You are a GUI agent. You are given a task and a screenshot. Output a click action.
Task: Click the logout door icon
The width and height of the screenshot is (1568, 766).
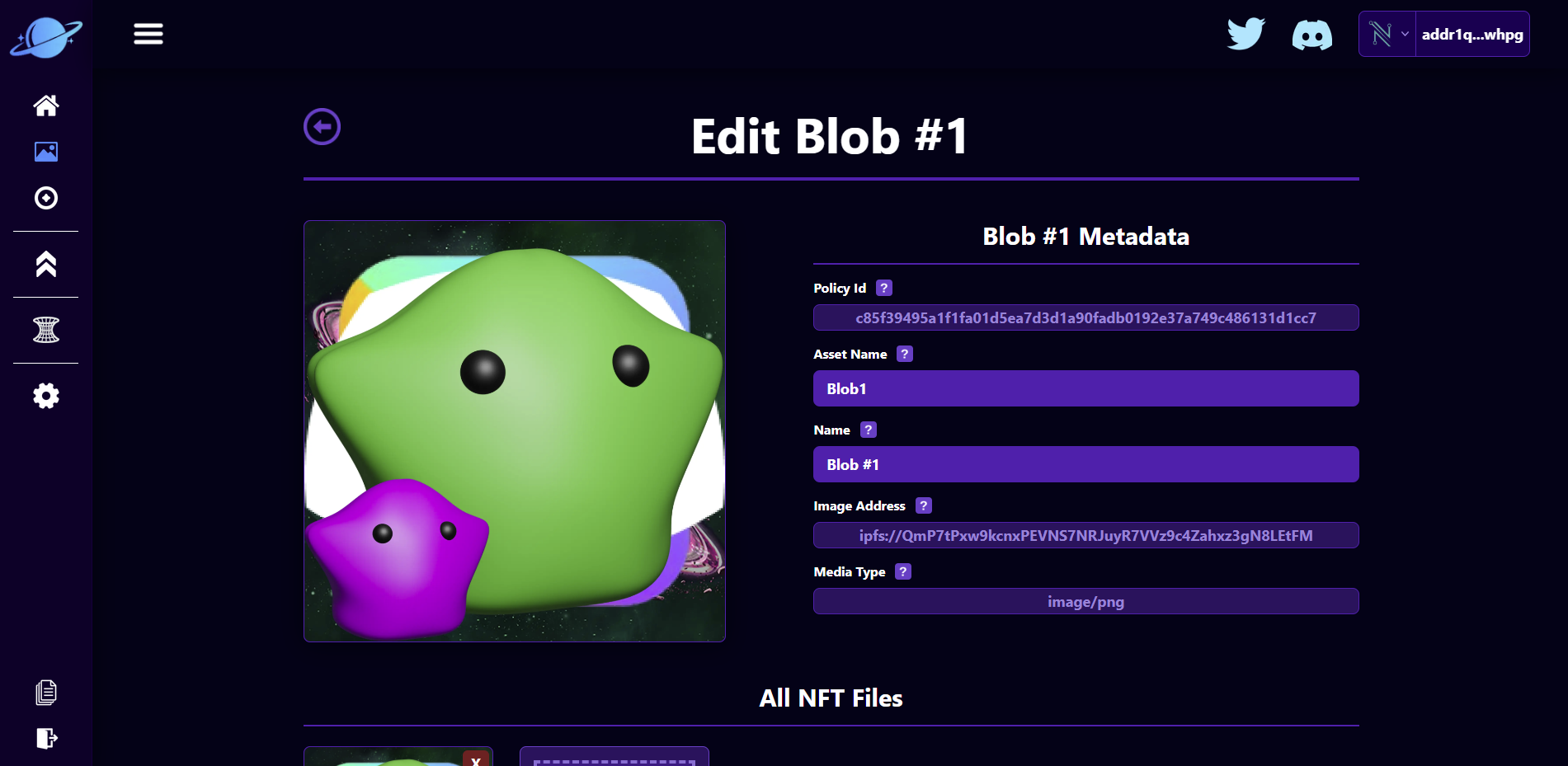click(46, 738)
